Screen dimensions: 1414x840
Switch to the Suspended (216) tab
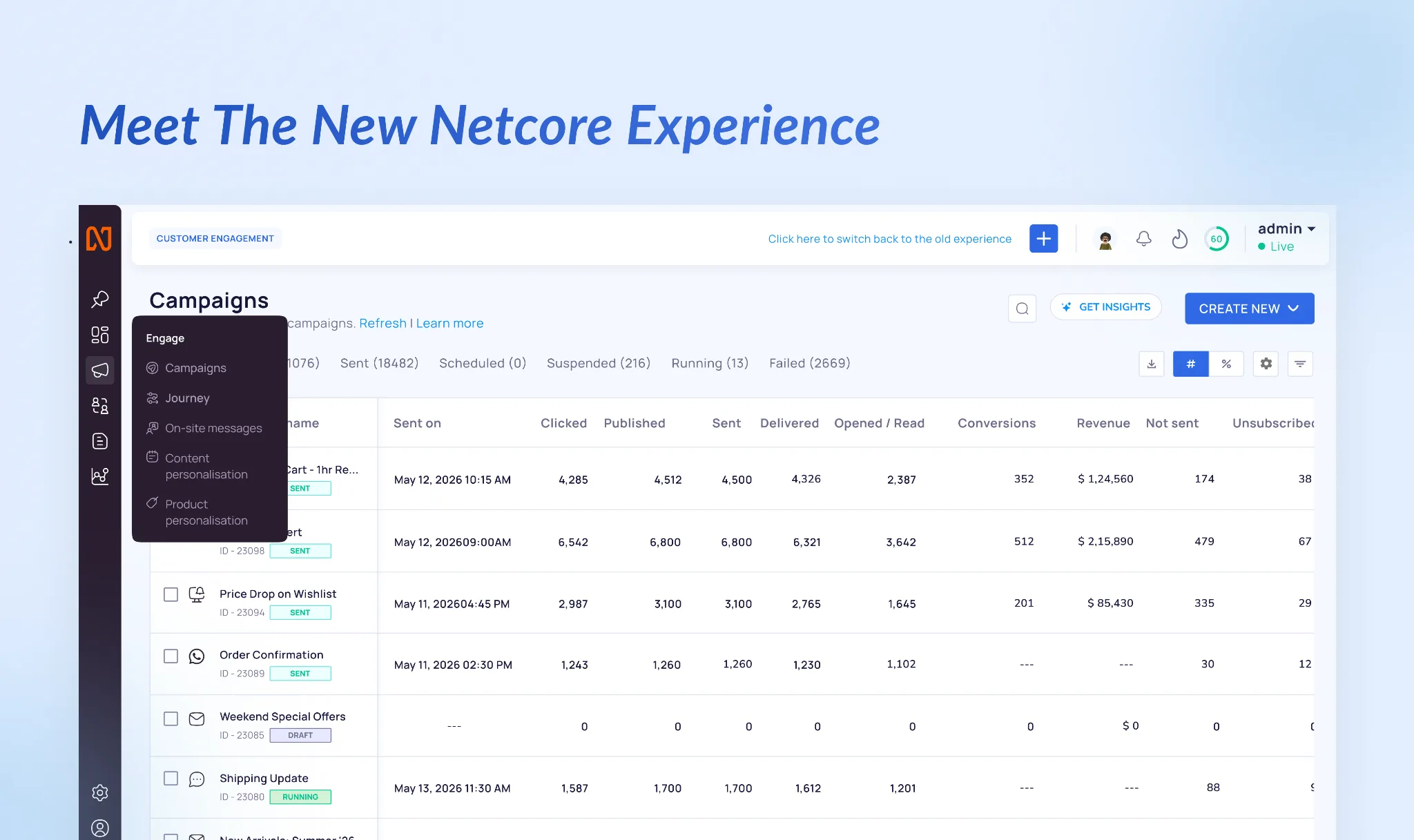(x=599, y=363)
